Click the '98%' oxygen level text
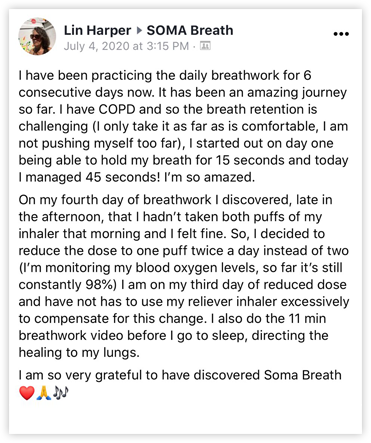The image size is (371, 443). coord(101,285)
